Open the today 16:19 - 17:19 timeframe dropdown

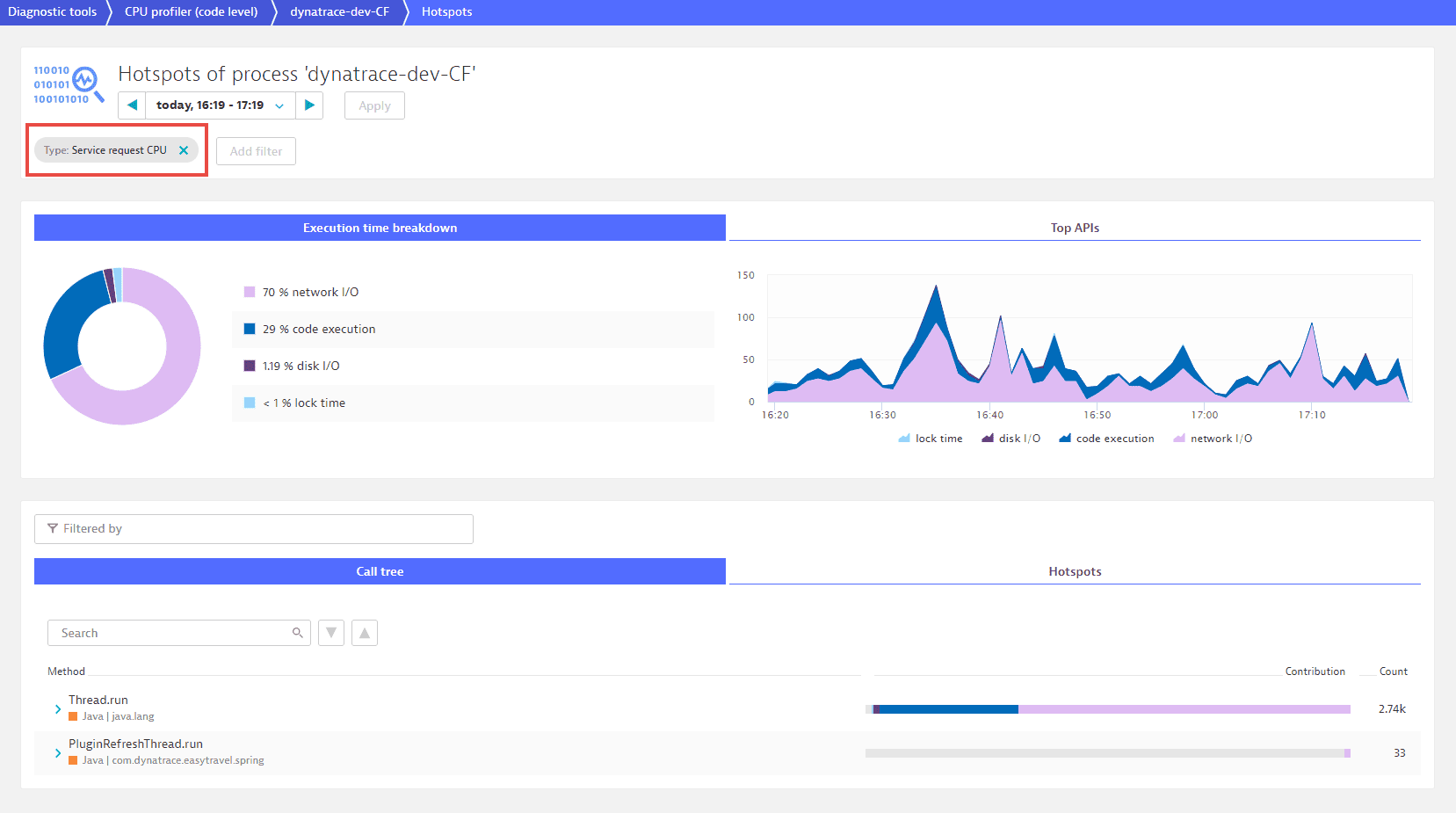[221, 105]
